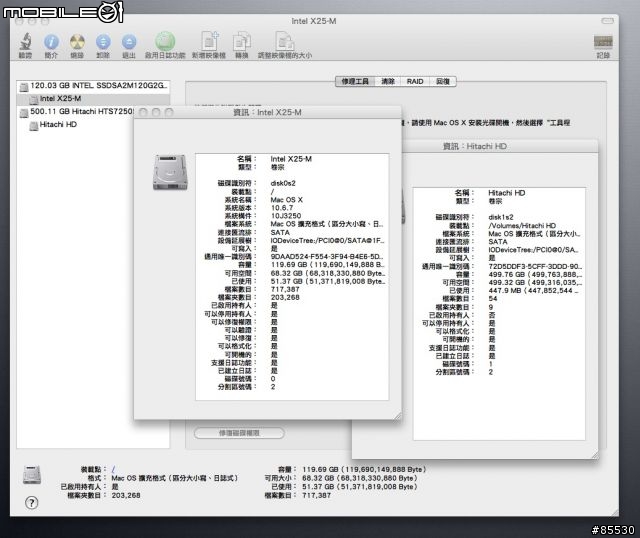Viewport: 640px width, 538px height.
Task: Minimize the Intel X25-M info window
Action: [x=156, y=112]
